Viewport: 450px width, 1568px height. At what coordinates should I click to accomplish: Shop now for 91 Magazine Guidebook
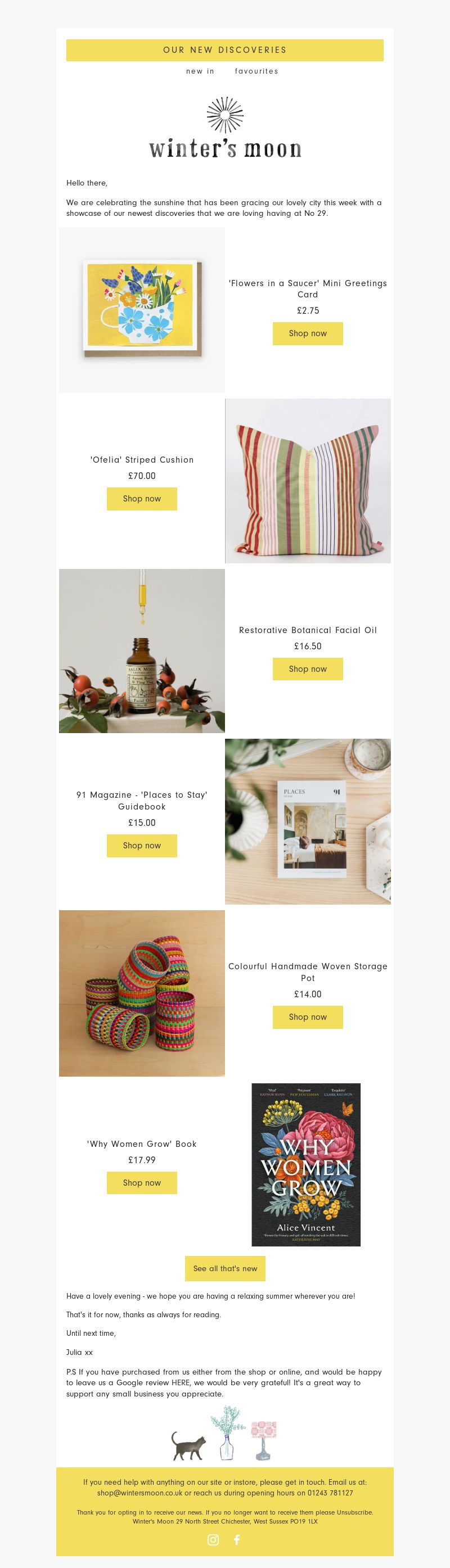coord(142,846)
